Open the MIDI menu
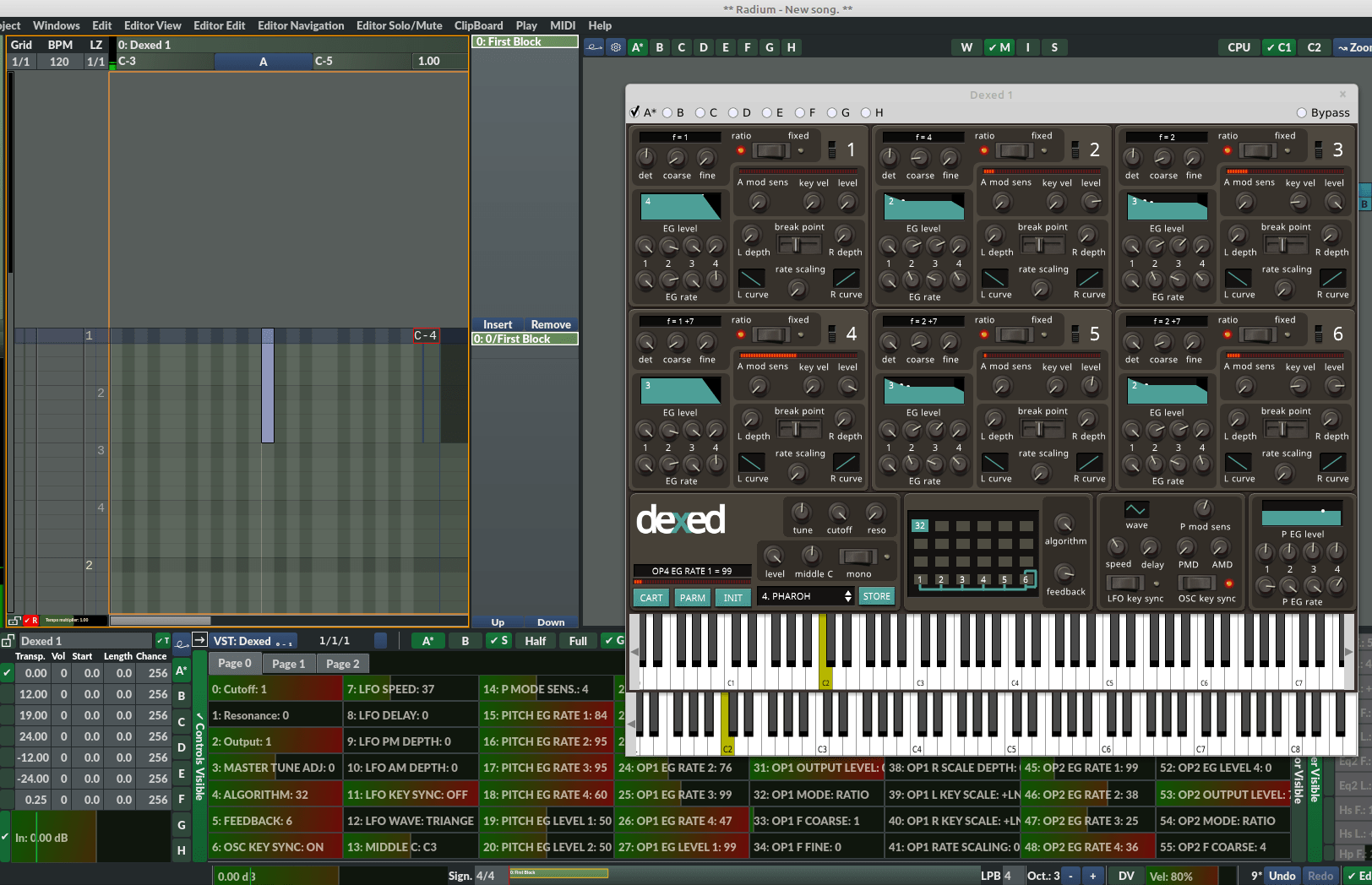The height and width of the screenshot is (885, 1372). point(563,25)
